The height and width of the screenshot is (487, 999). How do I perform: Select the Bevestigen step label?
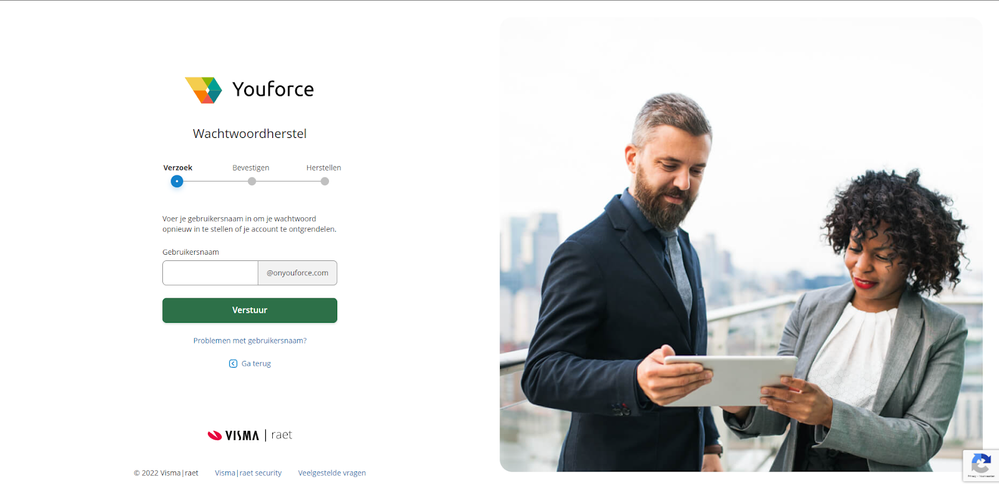251,168
